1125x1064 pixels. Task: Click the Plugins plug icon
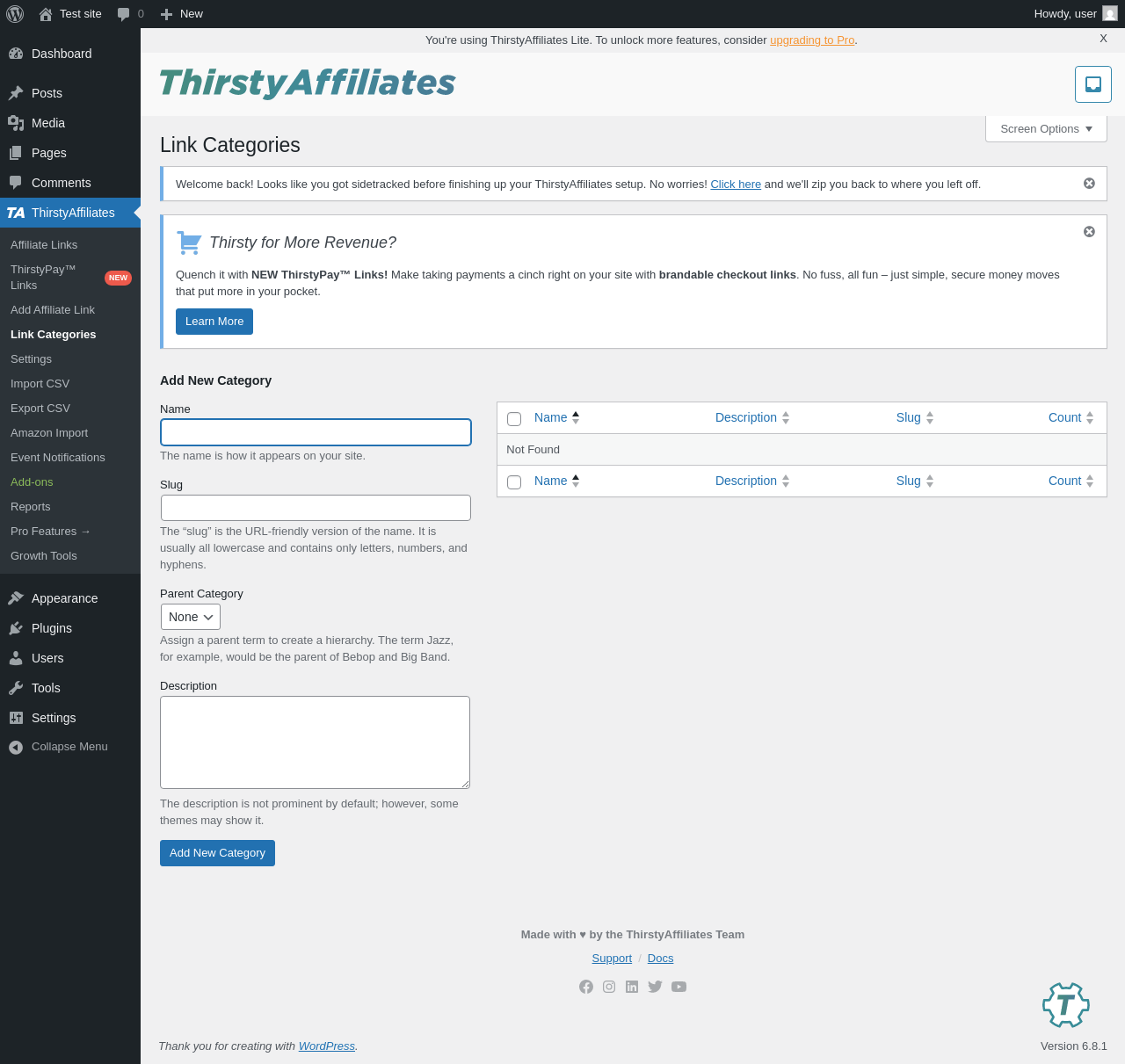[16, 628]
